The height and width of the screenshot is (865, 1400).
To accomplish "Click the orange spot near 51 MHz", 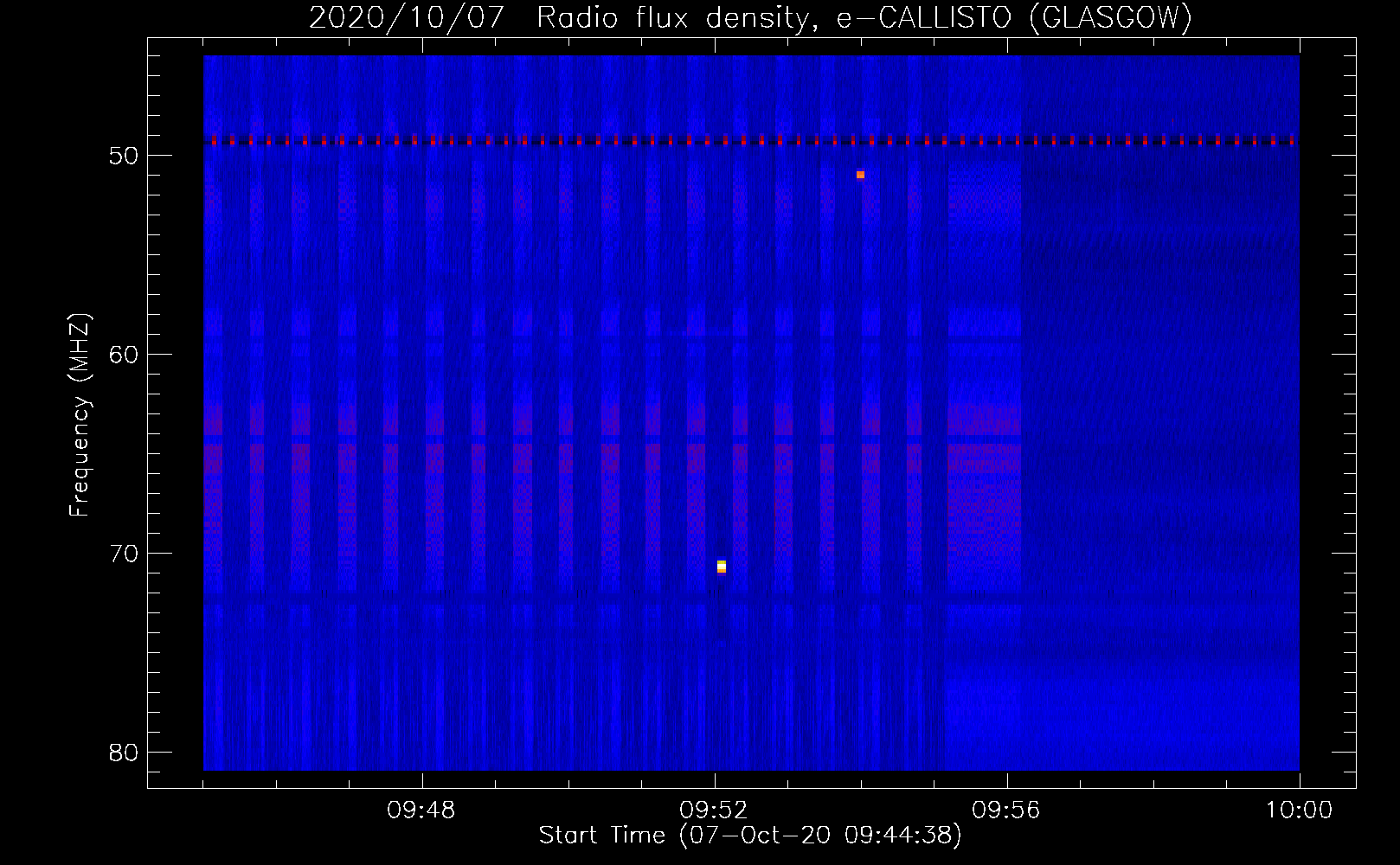I will [x=860, y=175].
